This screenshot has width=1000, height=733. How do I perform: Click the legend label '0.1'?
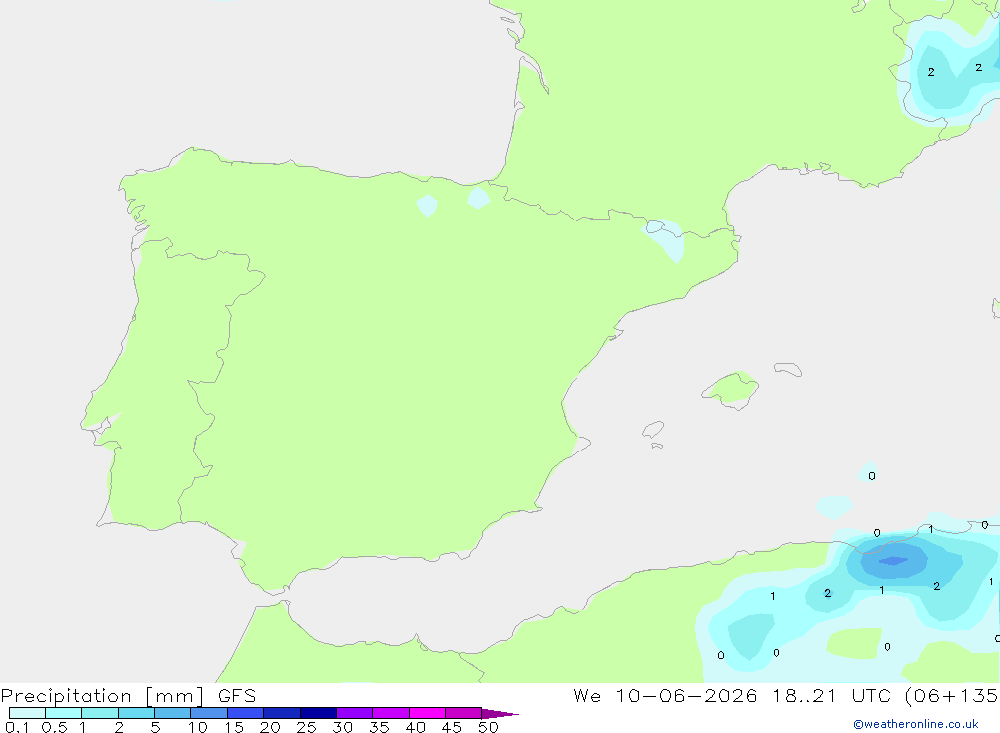17,727
